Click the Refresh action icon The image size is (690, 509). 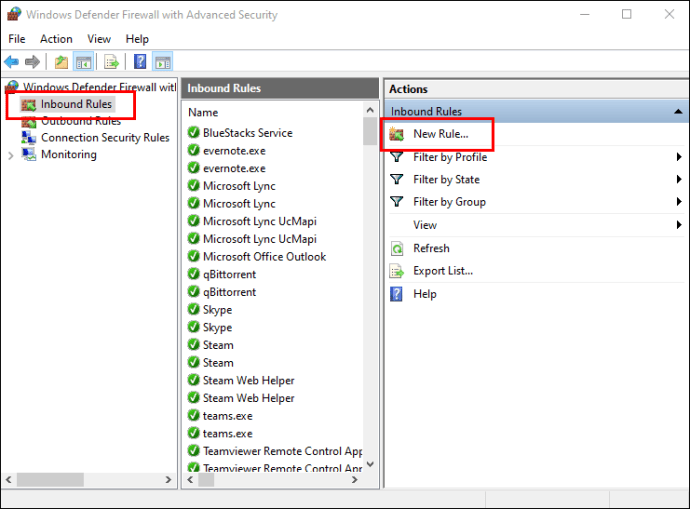tap(397, 249)
